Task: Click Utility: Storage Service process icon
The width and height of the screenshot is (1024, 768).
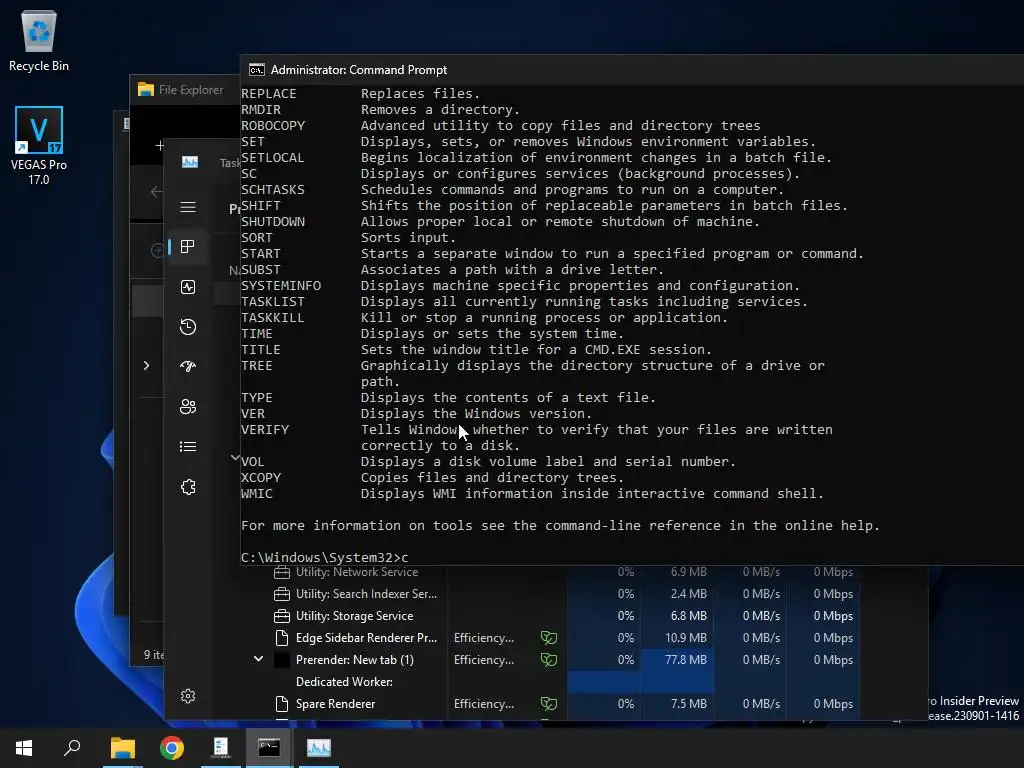Action: pyautogui.click(x=281, y=616)
